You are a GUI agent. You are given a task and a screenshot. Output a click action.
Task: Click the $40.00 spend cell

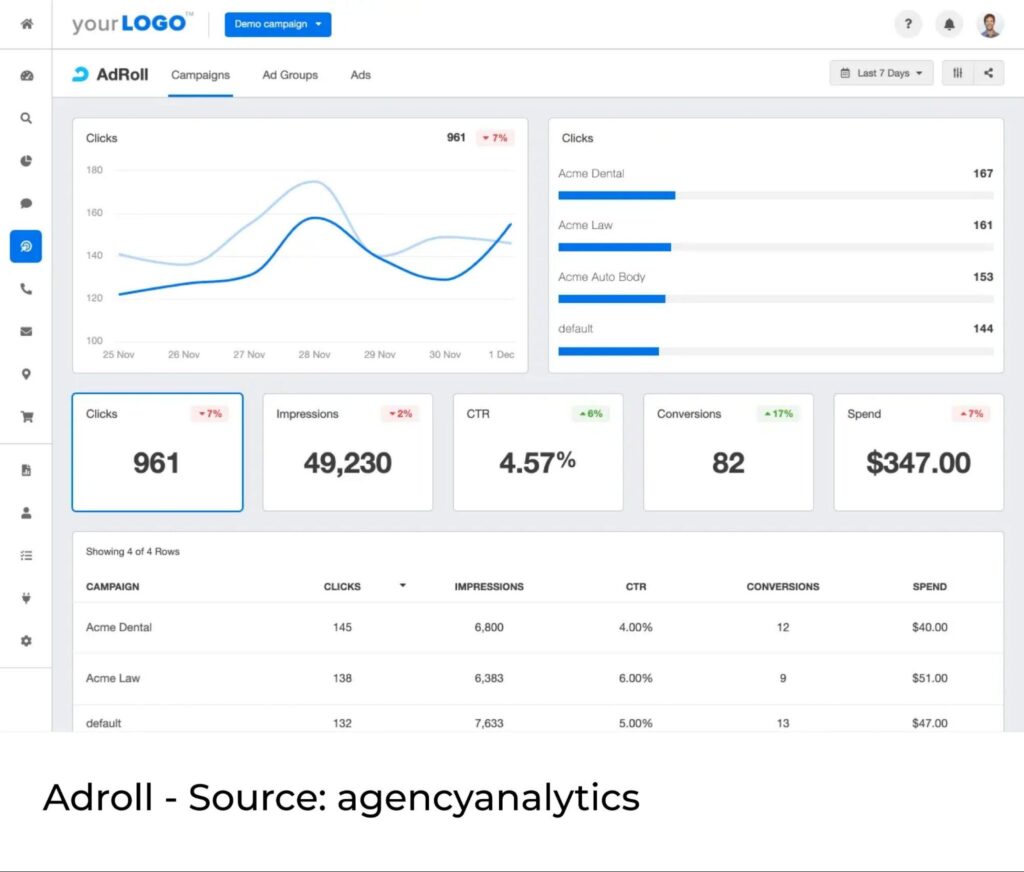(930, 627)
